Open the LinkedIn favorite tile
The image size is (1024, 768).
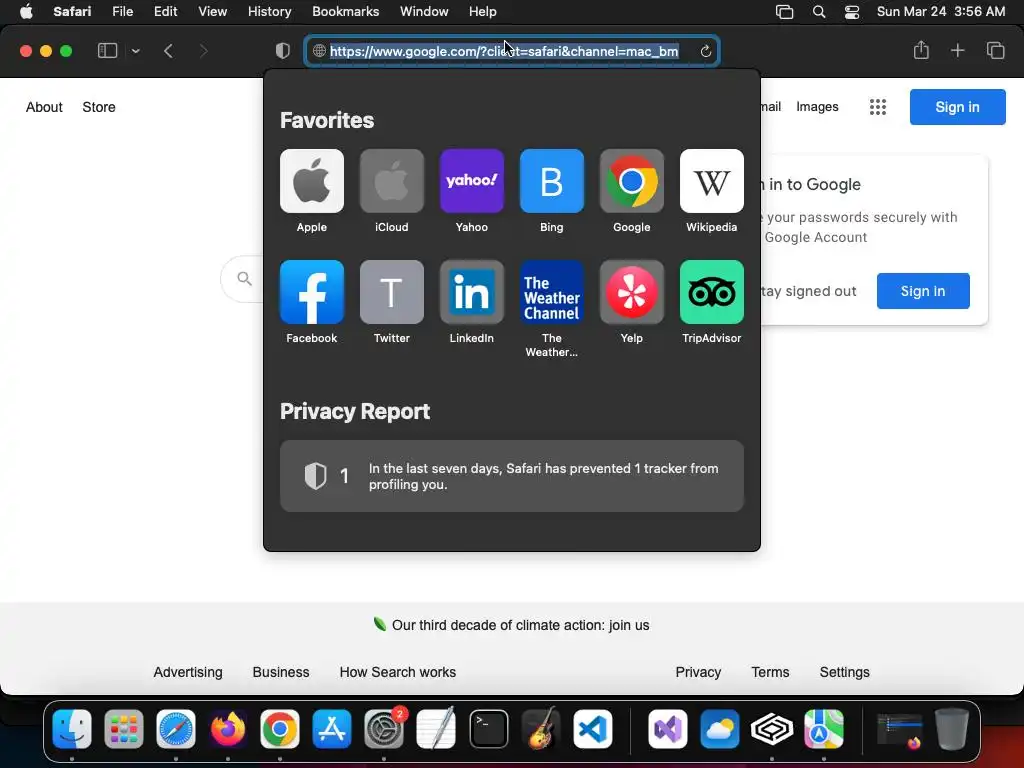tap(472, 292)
